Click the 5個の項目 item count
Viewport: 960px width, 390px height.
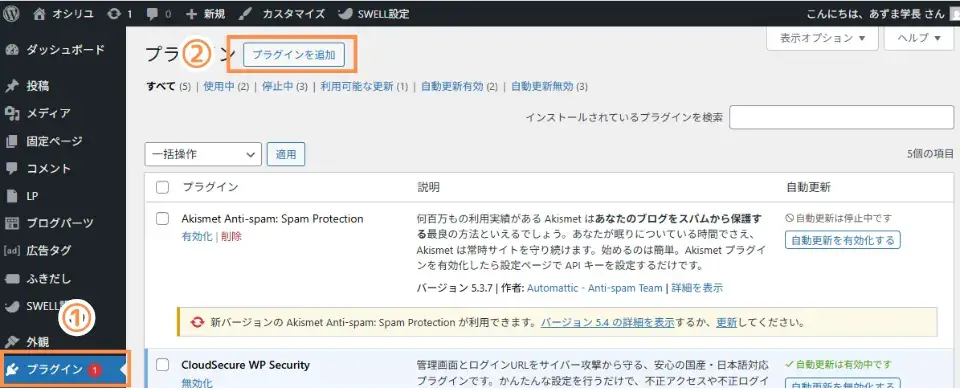point(930,154)
